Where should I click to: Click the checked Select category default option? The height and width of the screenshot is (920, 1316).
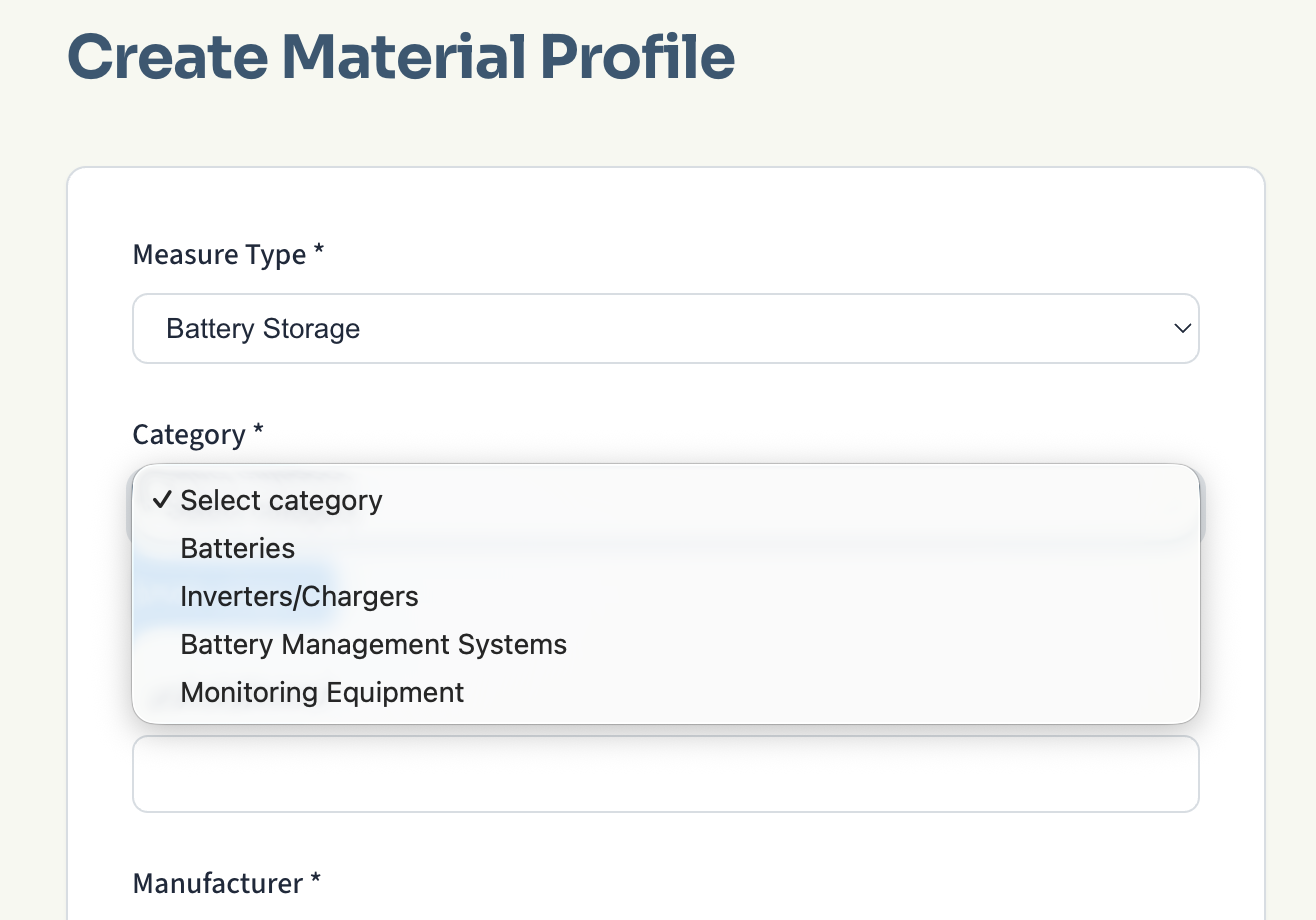point(280,500)
